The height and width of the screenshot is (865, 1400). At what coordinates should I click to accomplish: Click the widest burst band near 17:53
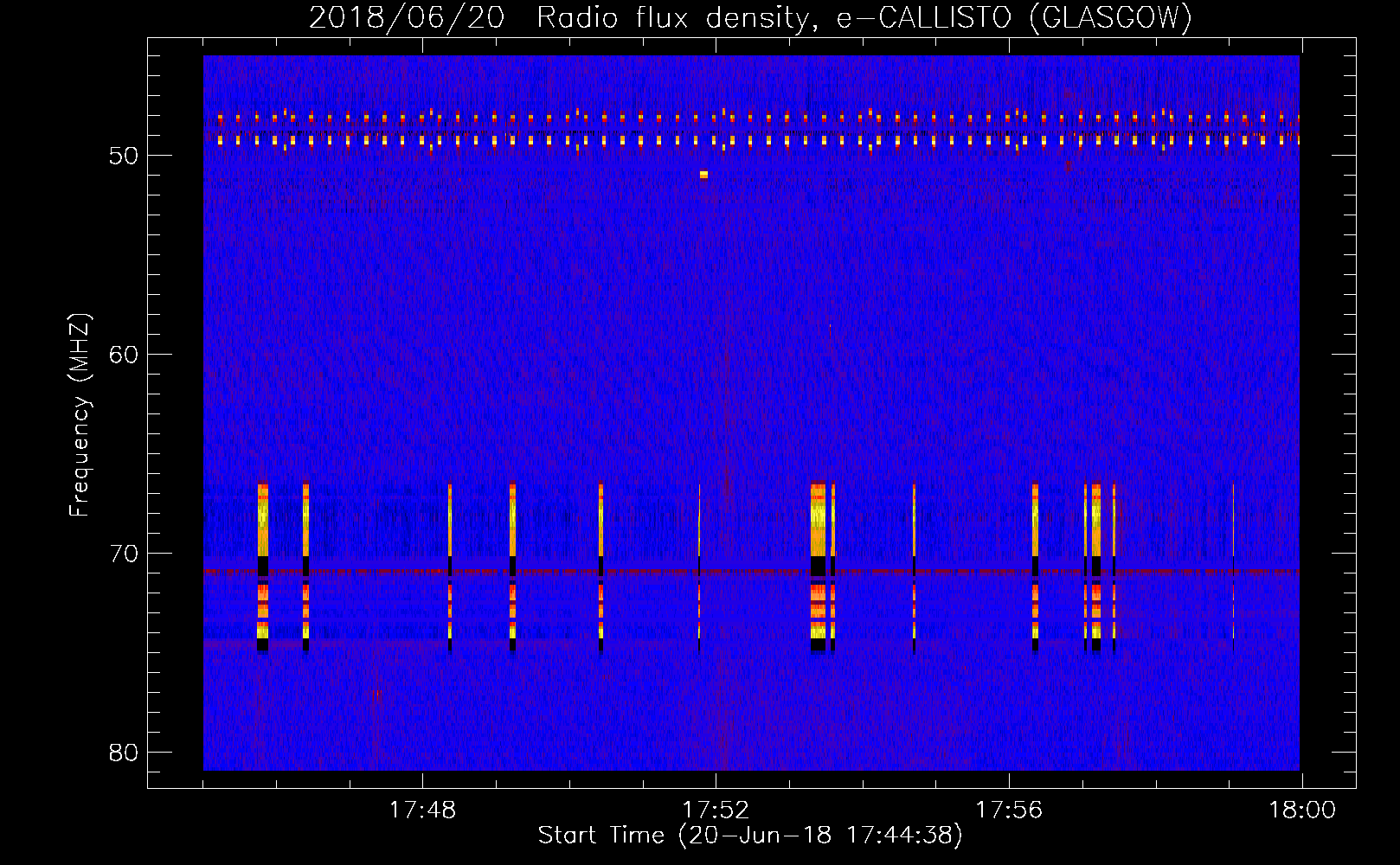point(818,567)
